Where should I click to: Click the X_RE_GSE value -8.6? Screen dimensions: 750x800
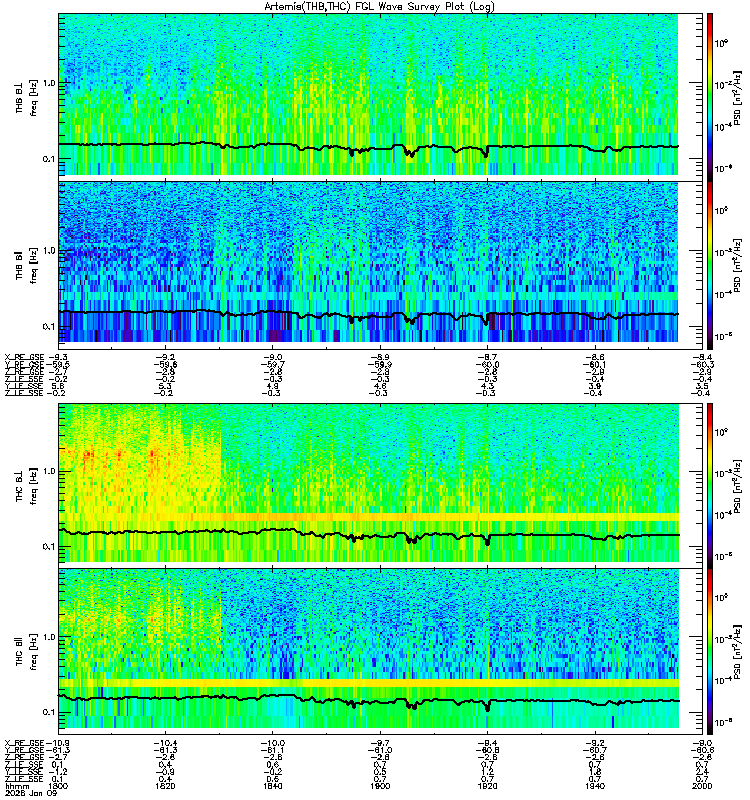point(595,358)
